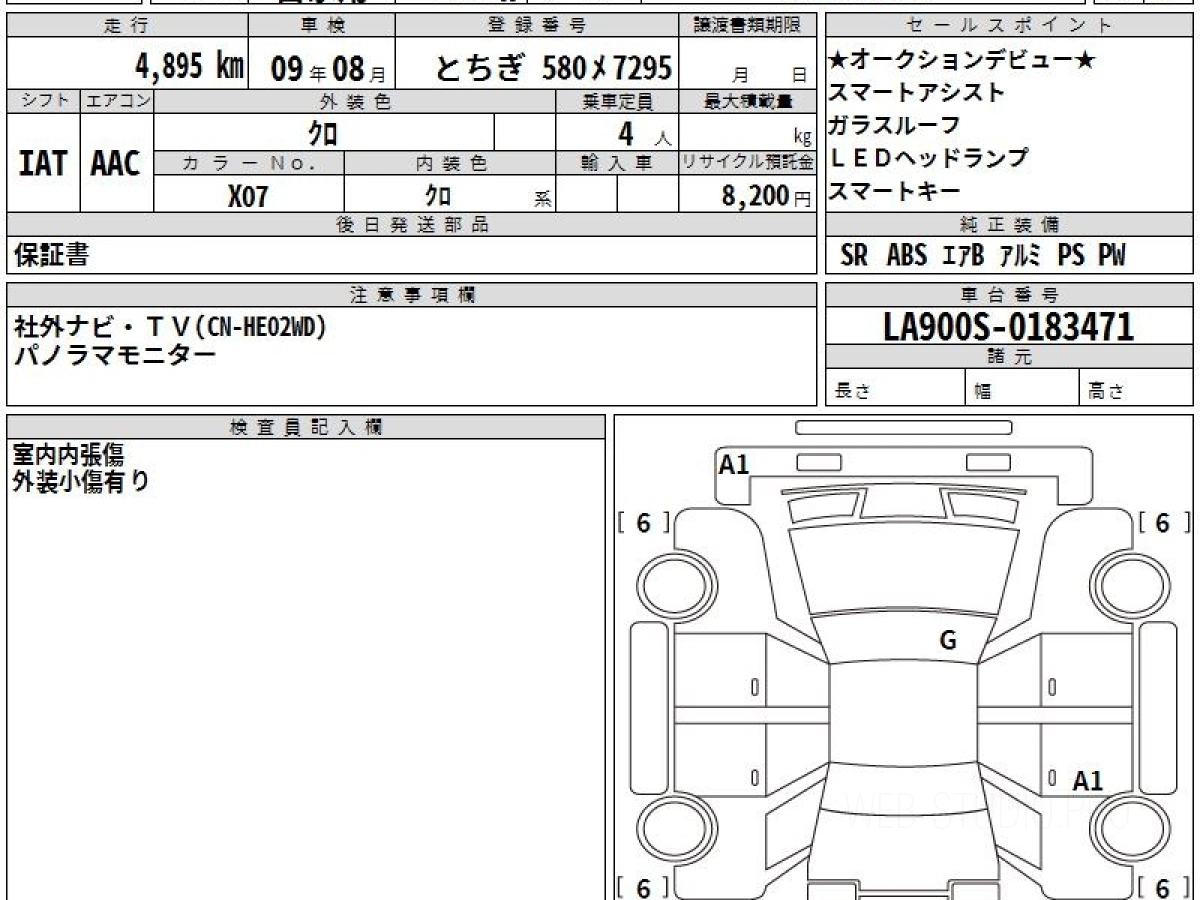Click the G mark on the windshield

[x=948, y=641]
